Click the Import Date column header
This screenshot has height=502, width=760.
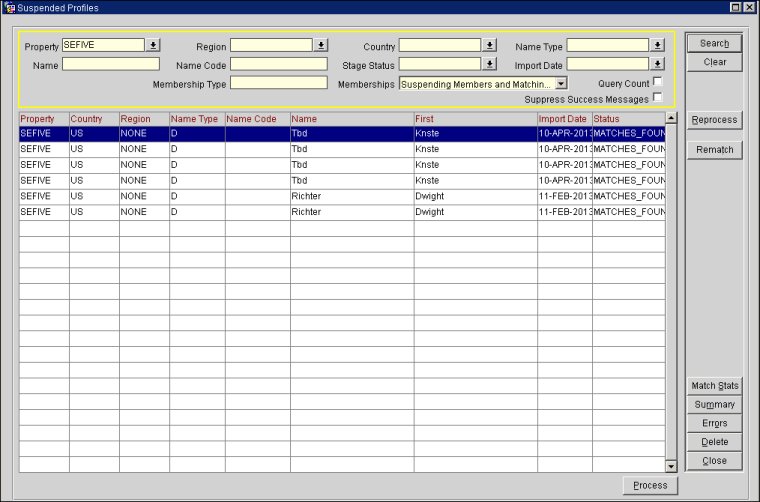tap(563, 119)
